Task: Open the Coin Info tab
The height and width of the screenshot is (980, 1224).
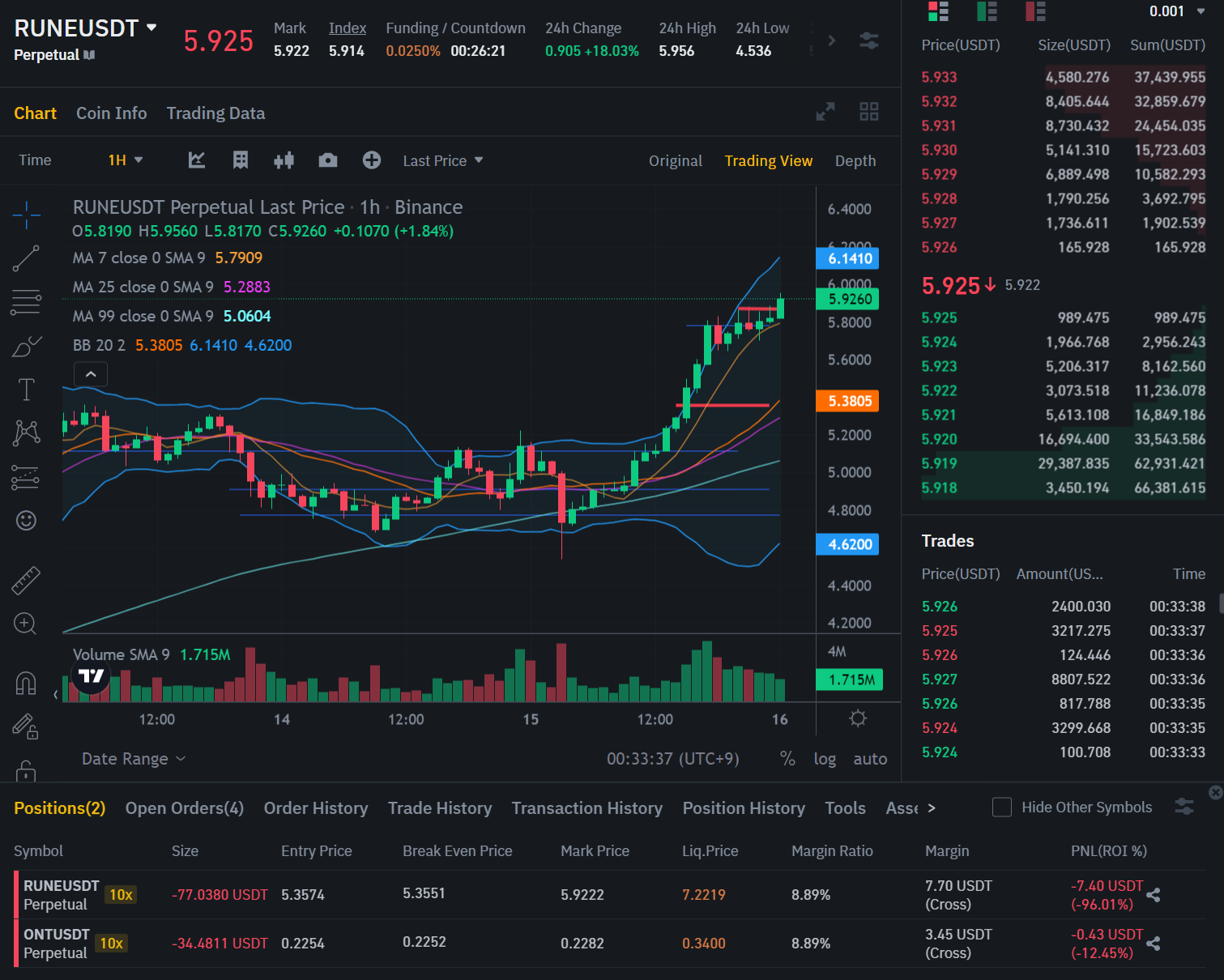Action: [112, 113]
